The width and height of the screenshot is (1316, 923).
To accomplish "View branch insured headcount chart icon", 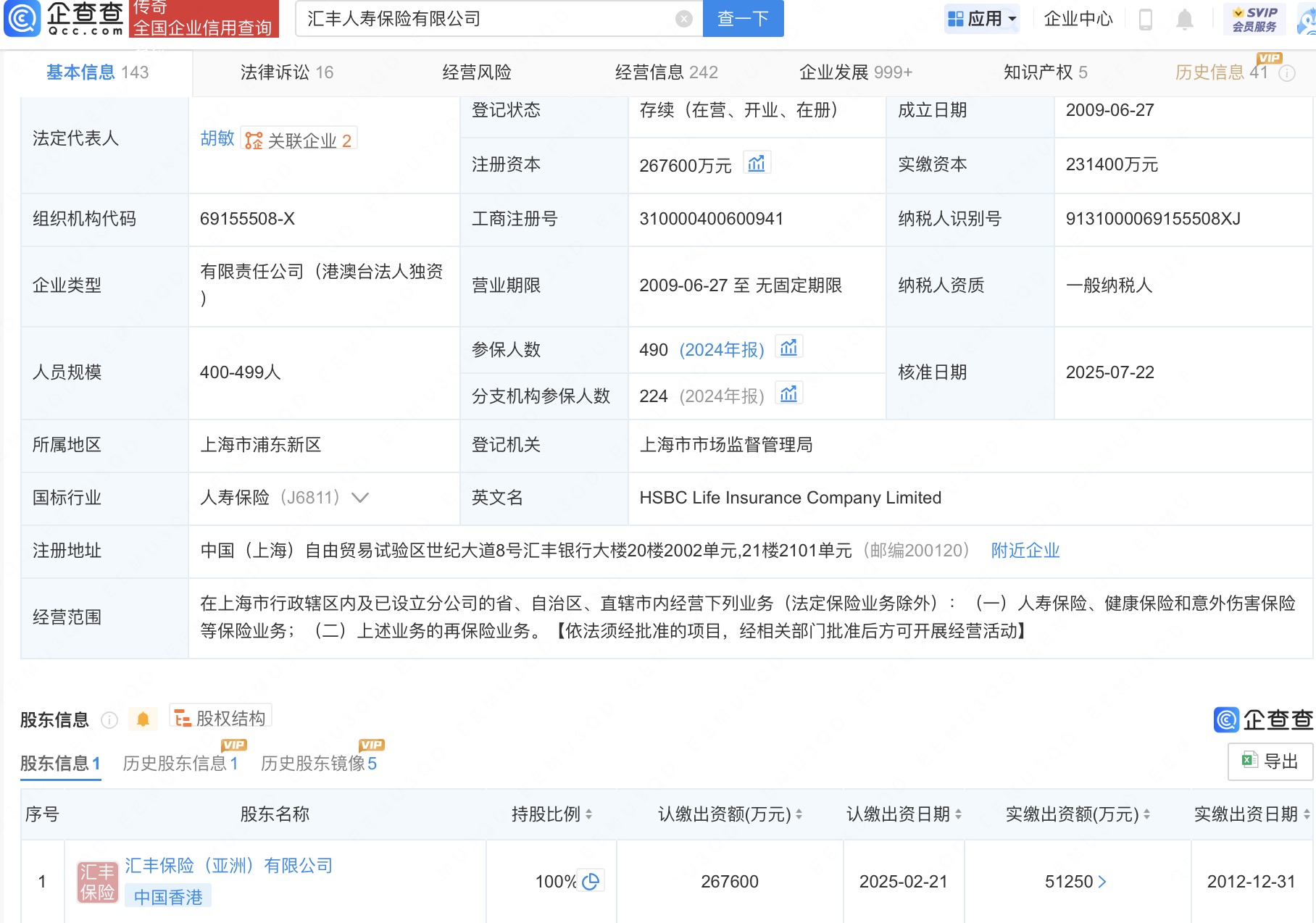I will (788, 394).
